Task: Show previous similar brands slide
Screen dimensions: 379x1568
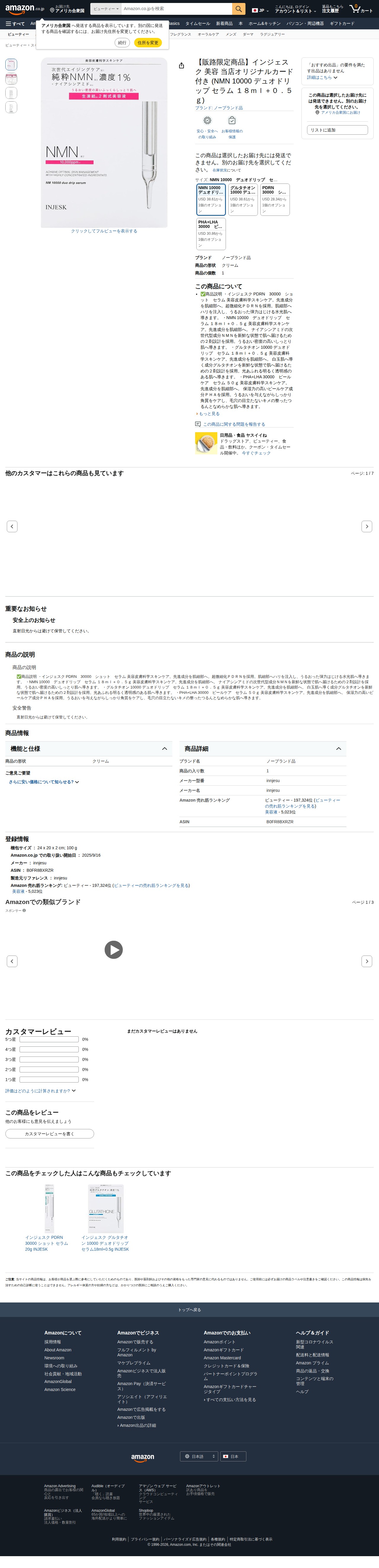Action: (12, 961)
